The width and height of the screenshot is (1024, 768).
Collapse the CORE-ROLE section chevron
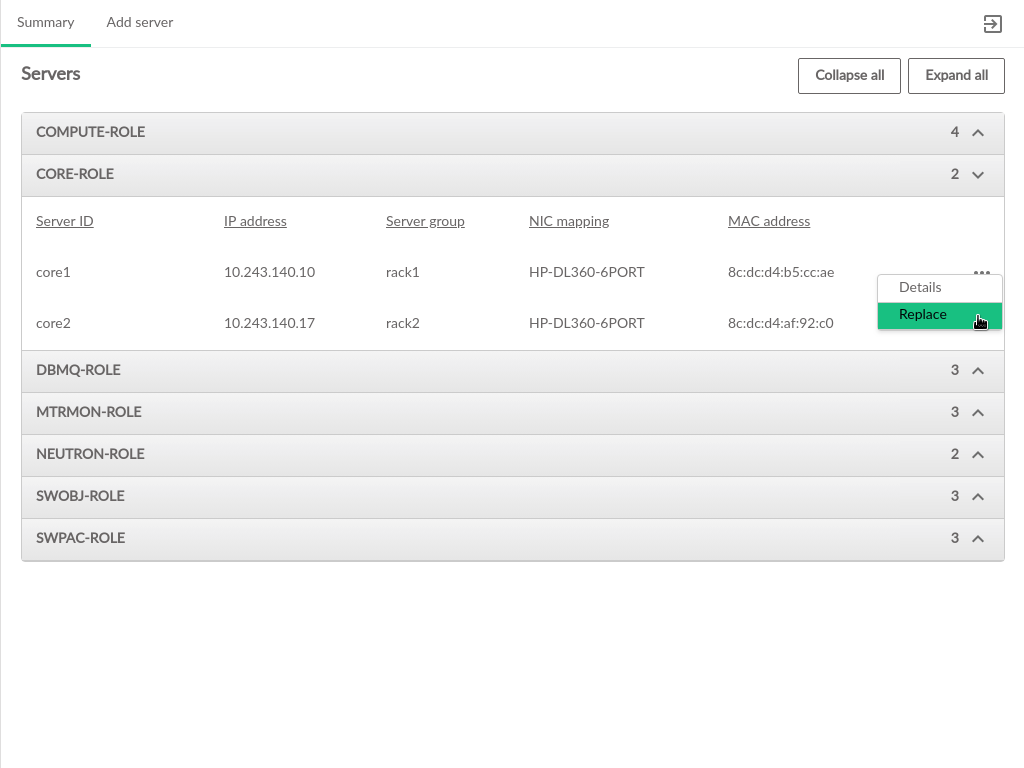click(x=978, y=175)
